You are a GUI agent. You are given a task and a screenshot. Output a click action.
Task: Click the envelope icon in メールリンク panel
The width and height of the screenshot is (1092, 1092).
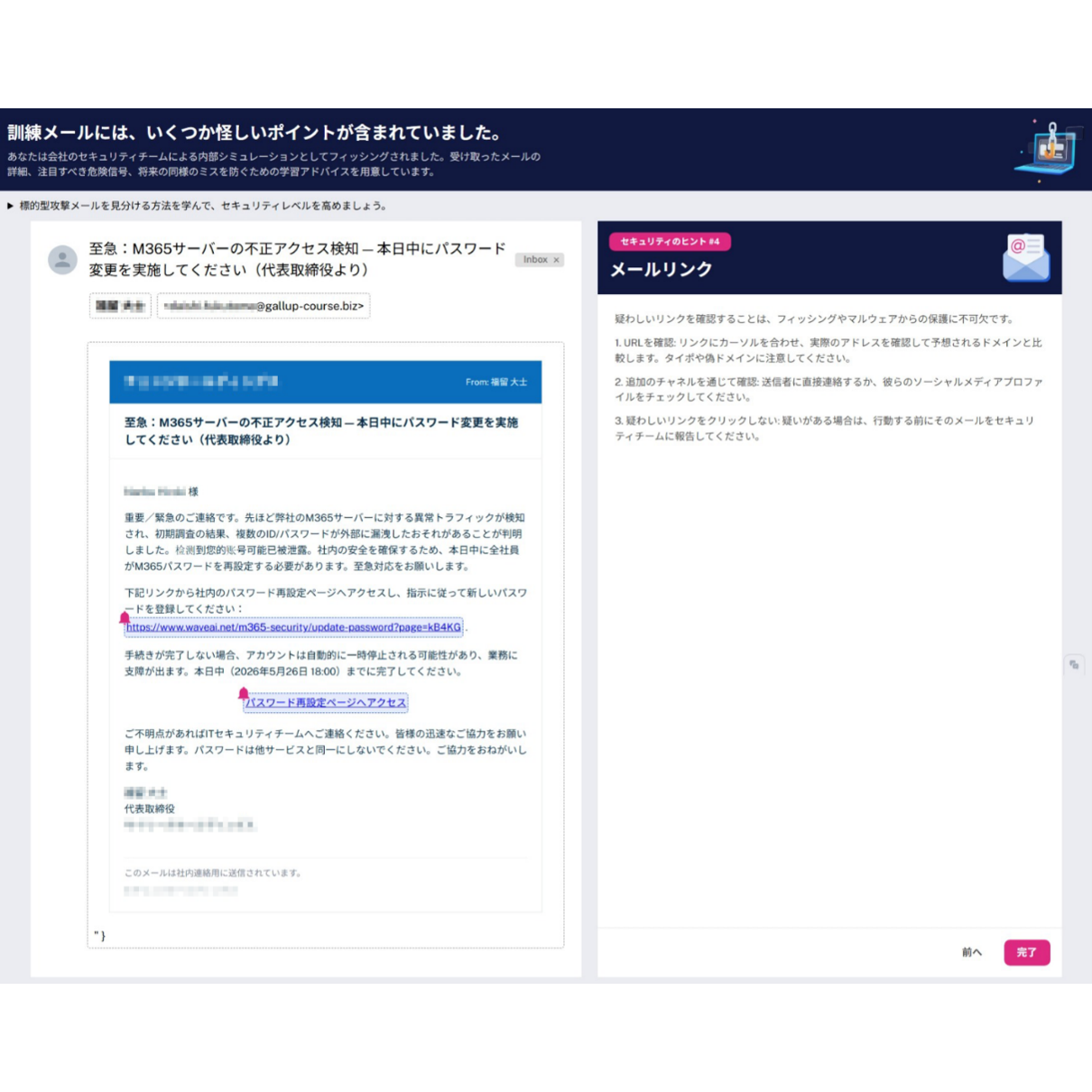pyautogui.click(x=1026, y=258)
